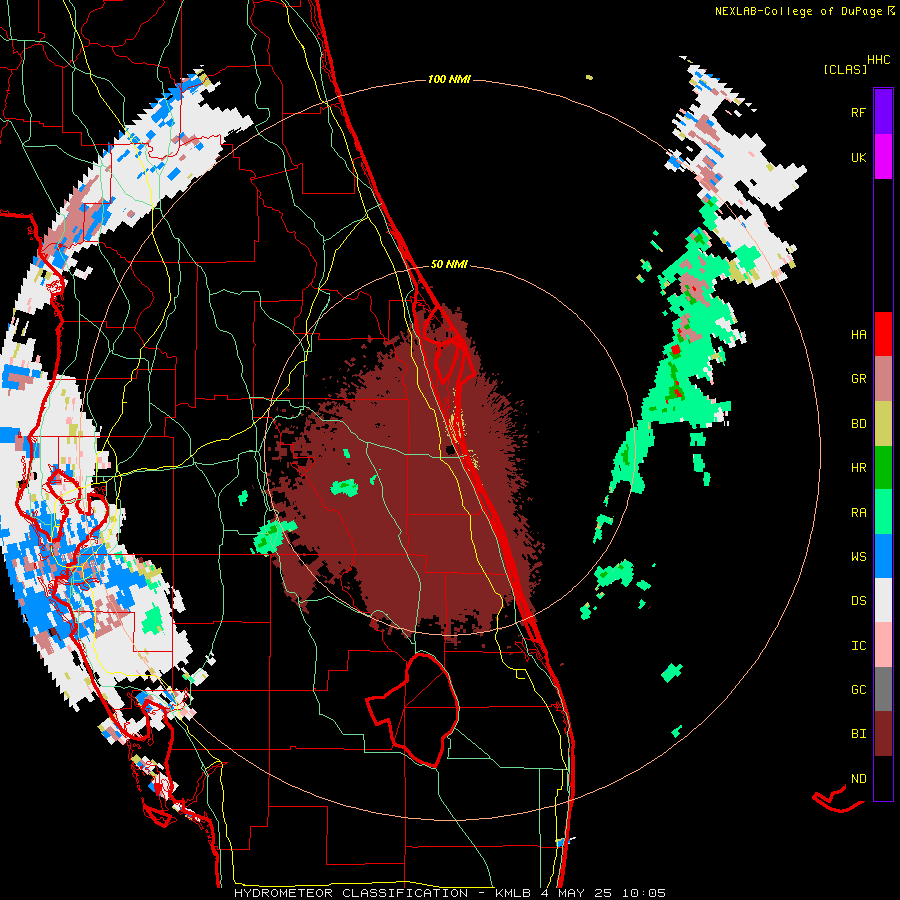Click the ND label in the legend
The width and height of the screenshot is (900, 900).
[858, 779]
